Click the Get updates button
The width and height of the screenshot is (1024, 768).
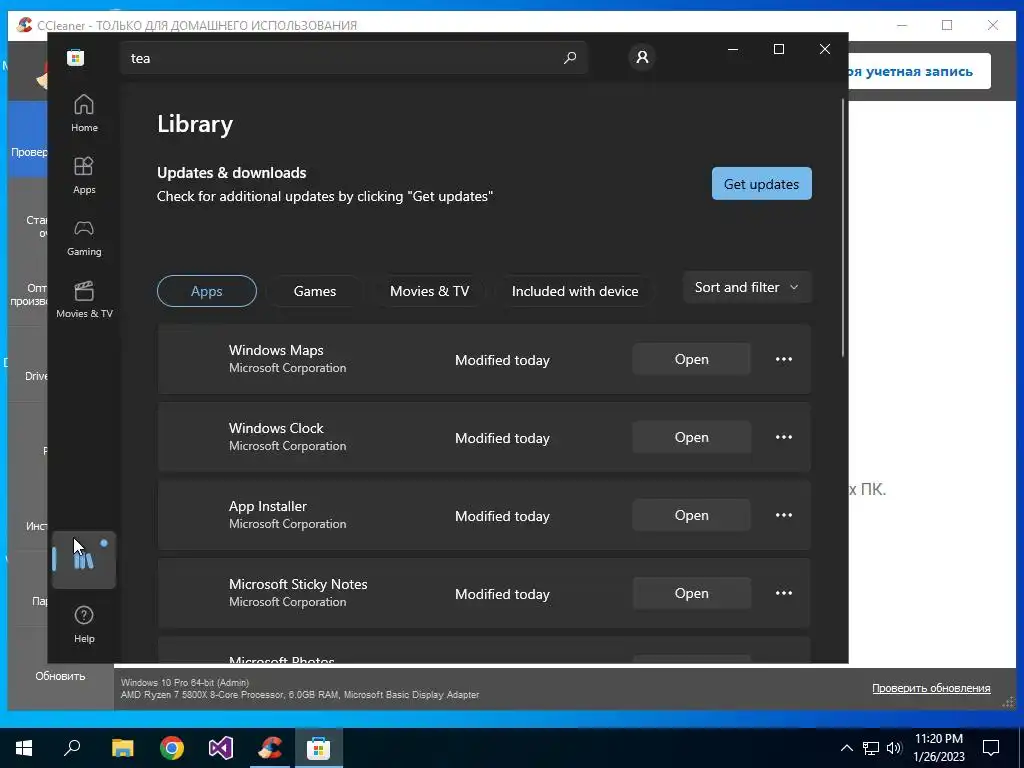pyautogui.click(x=761, y=184)
